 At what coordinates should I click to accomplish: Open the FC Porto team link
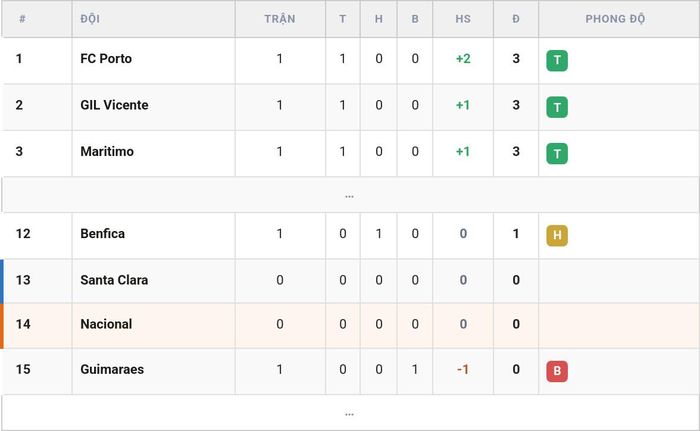pyautogui.click(x=106, y=59)
